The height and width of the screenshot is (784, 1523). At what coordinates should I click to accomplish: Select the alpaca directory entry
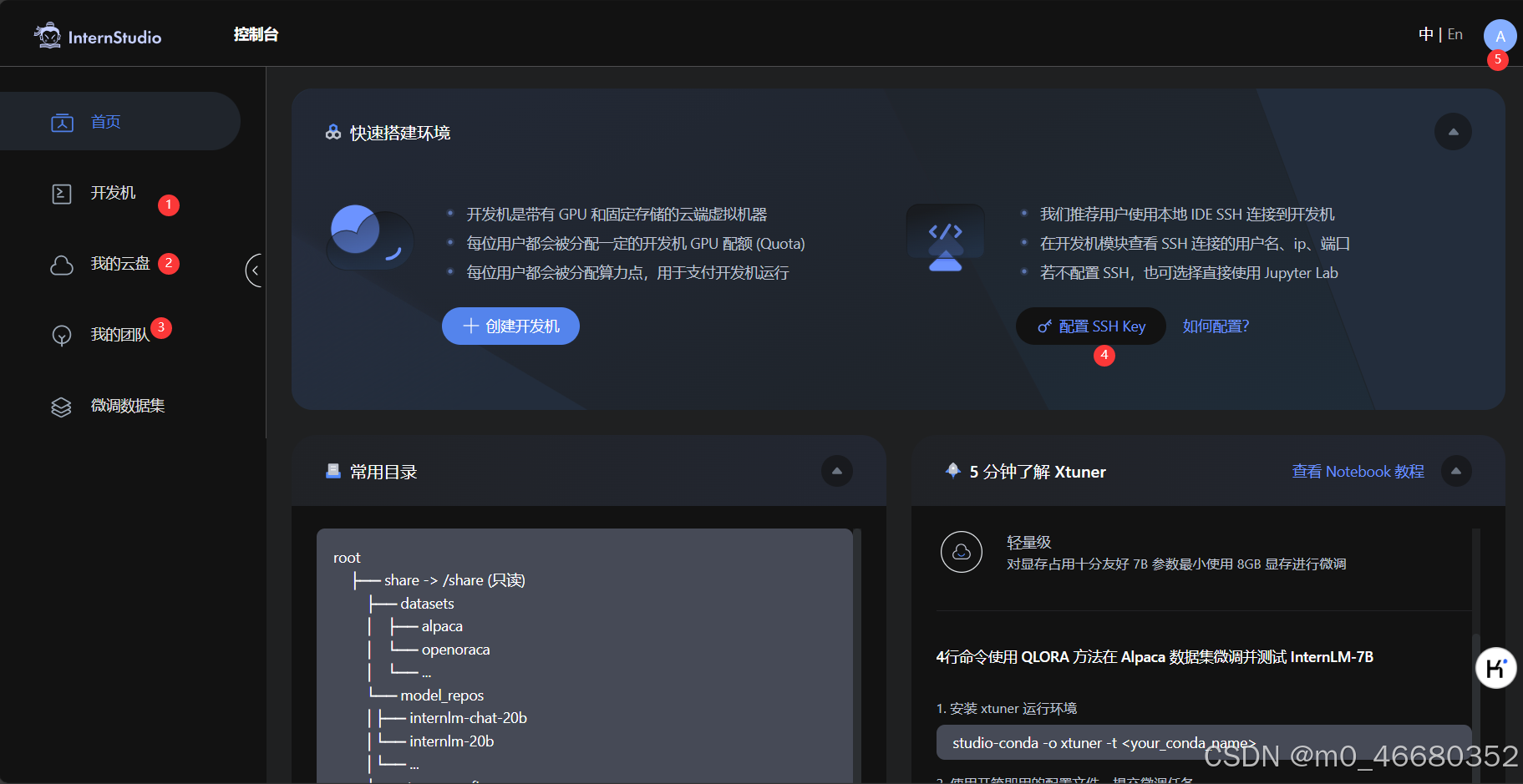tap(442, 626)
